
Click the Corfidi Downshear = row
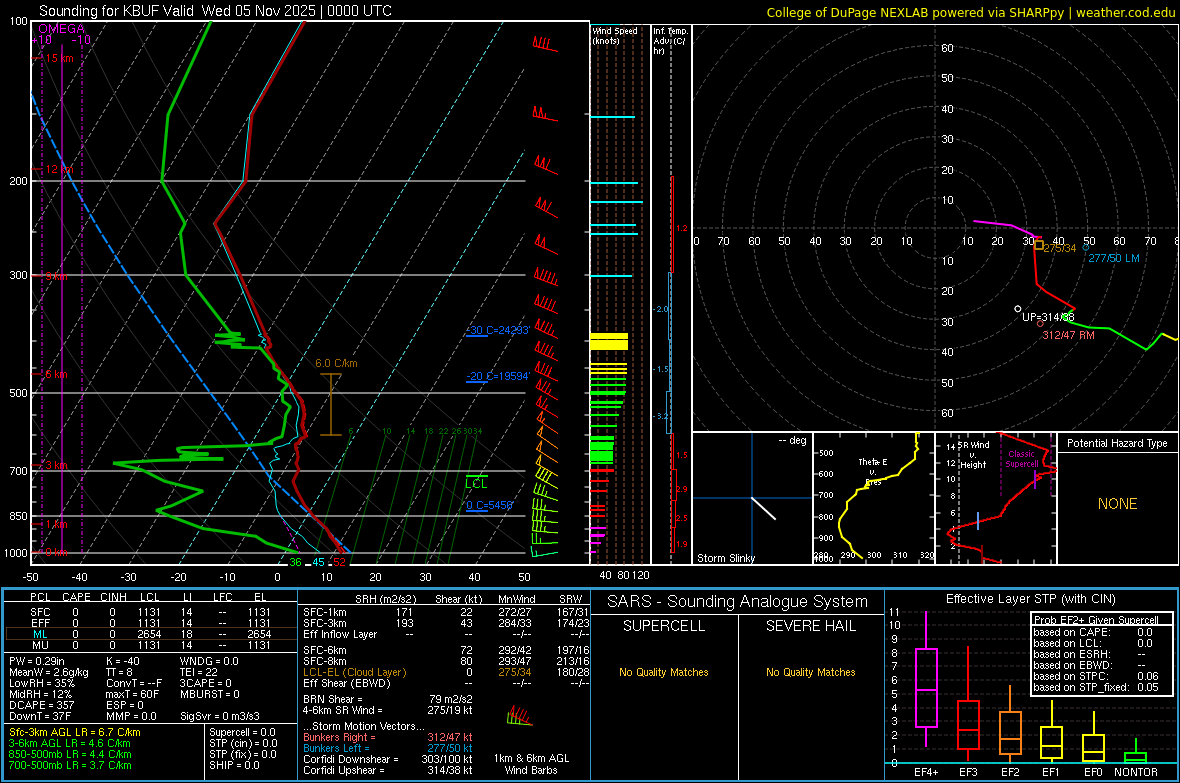(388, 759)
